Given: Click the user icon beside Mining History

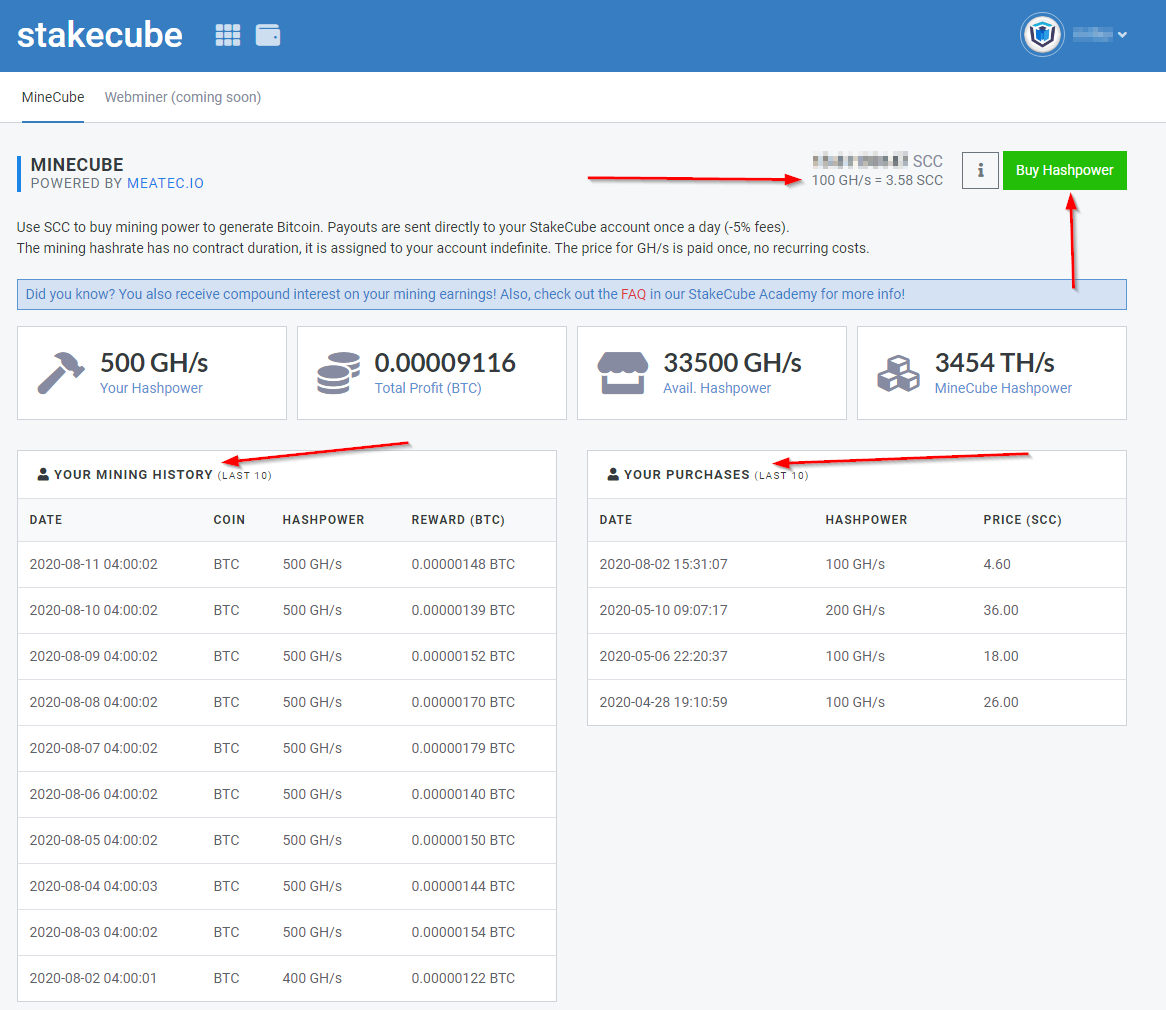Looking at the screenshot, I should [43, 475].
